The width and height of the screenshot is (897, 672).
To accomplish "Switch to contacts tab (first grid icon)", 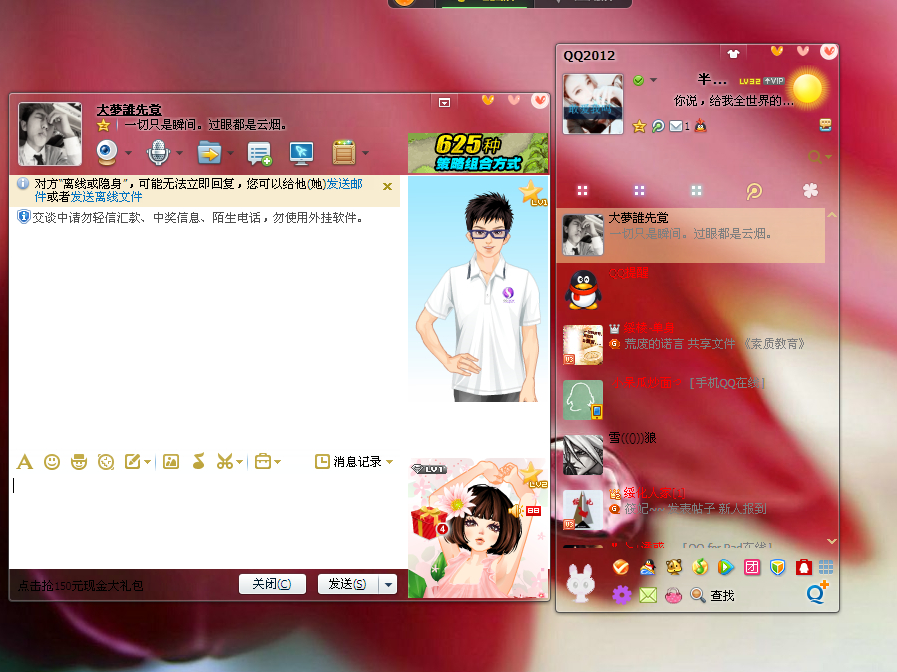I will coord(582,190).
